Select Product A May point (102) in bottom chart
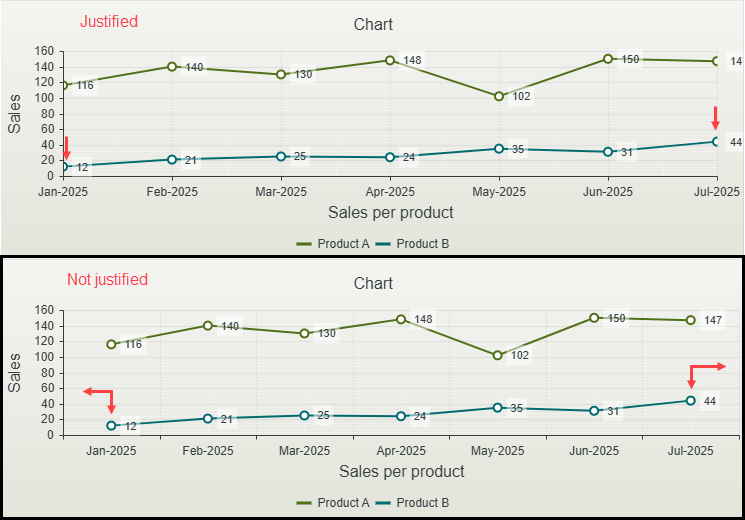 (497, 355)
